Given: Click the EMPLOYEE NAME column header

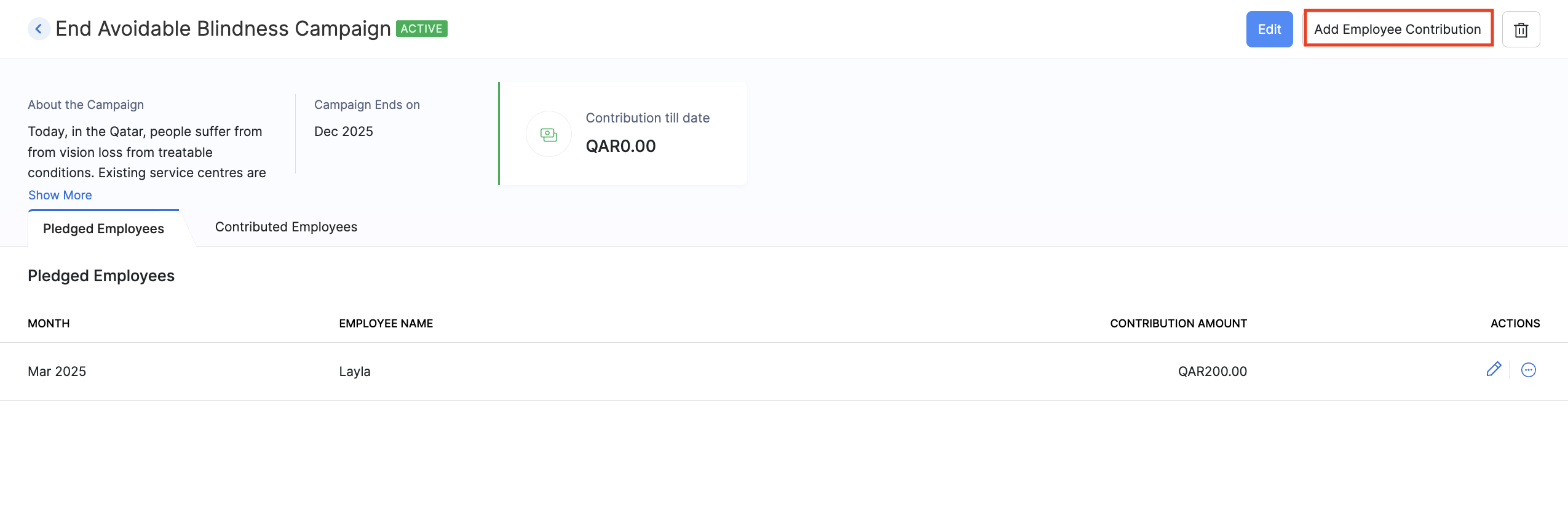Looking at the screenshot, I should [386, 324].
